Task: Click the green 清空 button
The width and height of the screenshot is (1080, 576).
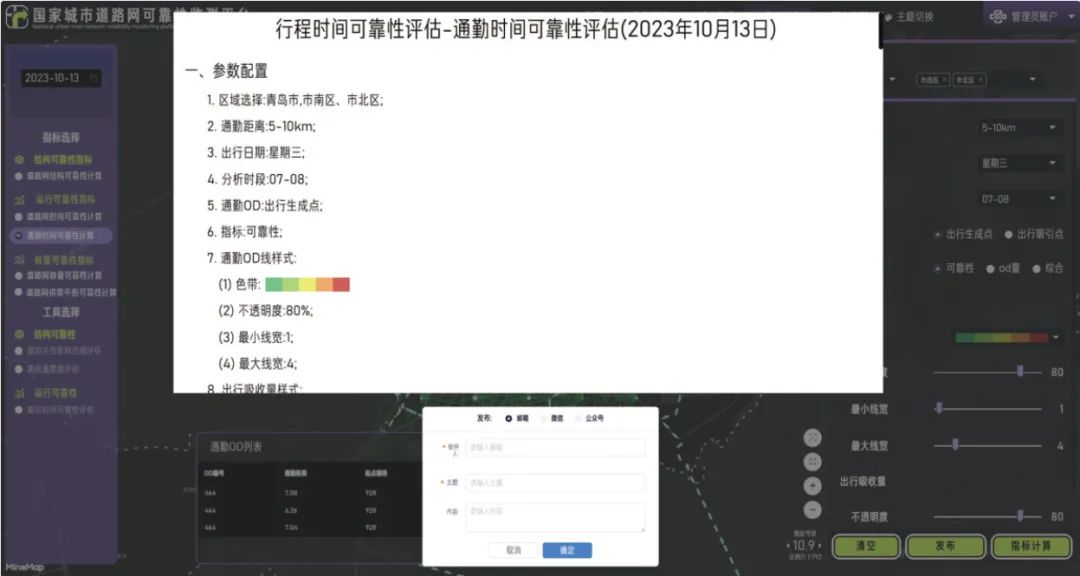Action: coord(866,546)
